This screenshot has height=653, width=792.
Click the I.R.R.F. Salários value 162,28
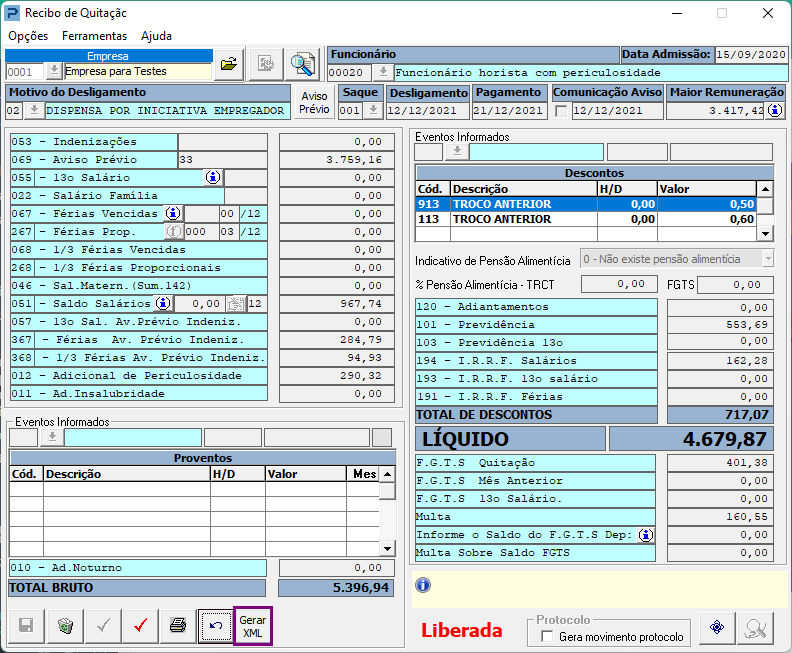[720, 361]
